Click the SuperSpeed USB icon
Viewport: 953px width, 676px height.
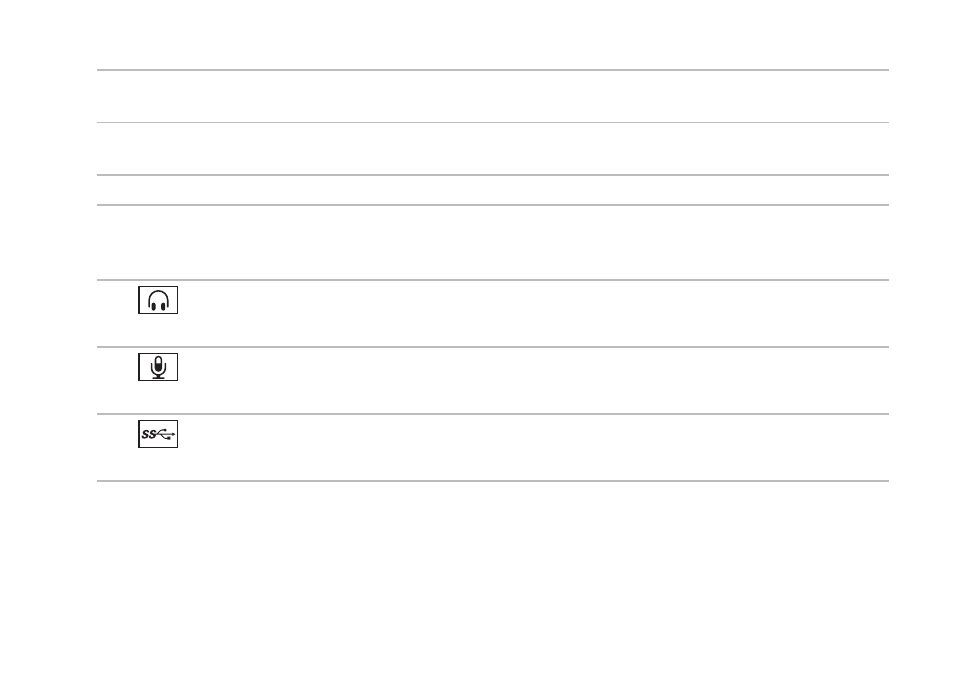point(158,434)
